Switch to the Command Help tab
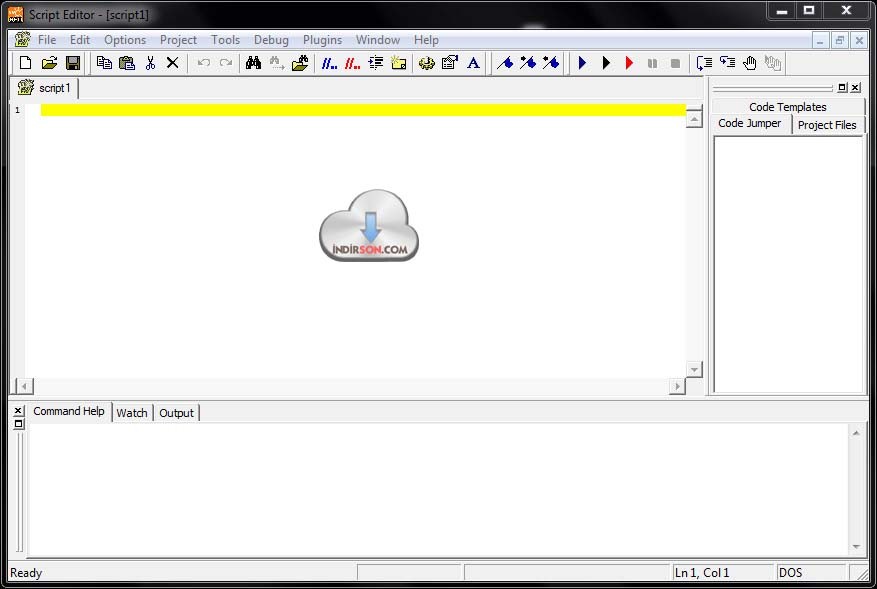Image resolution: width=877 pixels, height=589 pixels. (69, 411)
